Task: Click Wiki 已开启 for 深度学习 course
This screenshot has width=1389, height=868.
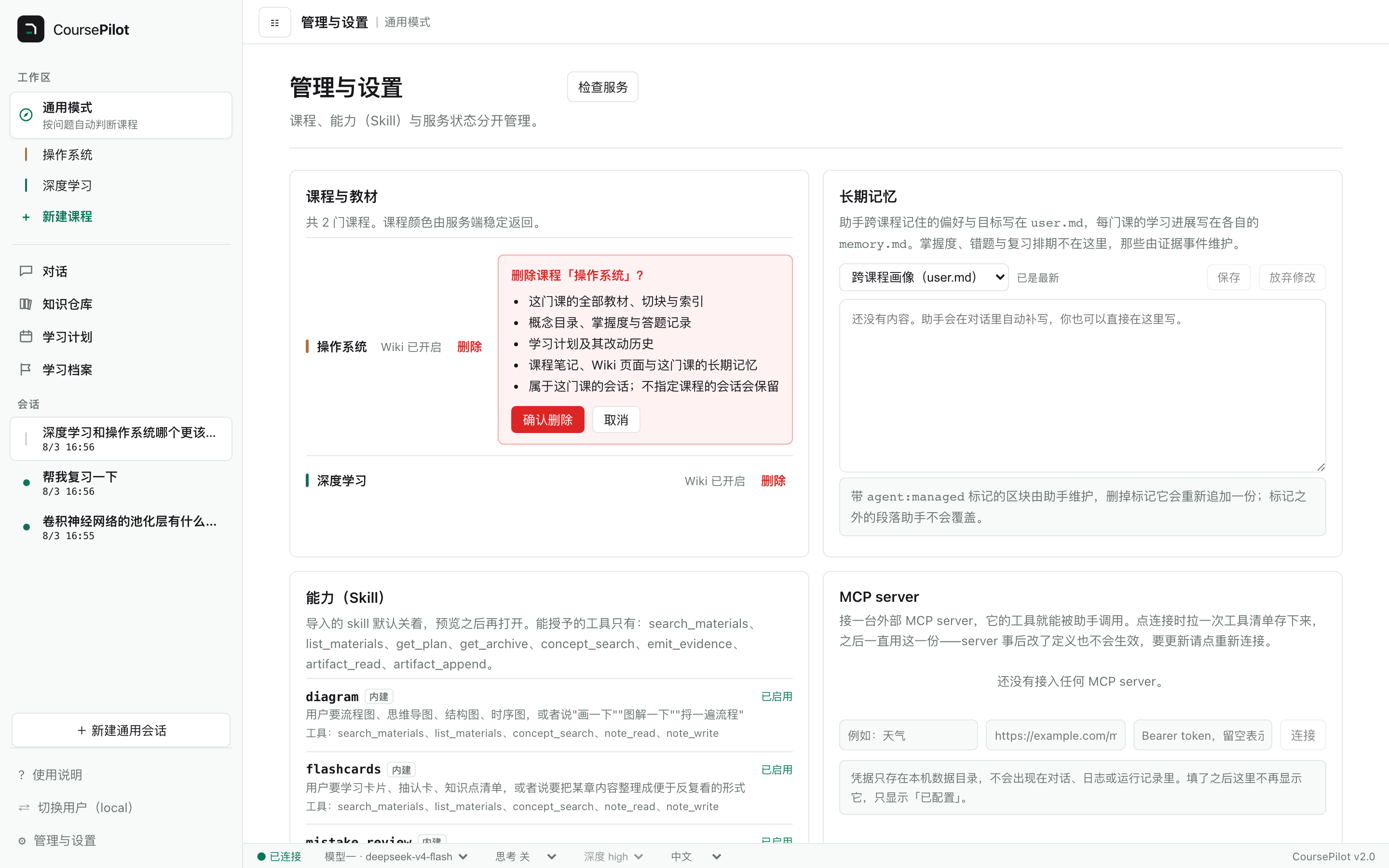Action: [715, 481]
